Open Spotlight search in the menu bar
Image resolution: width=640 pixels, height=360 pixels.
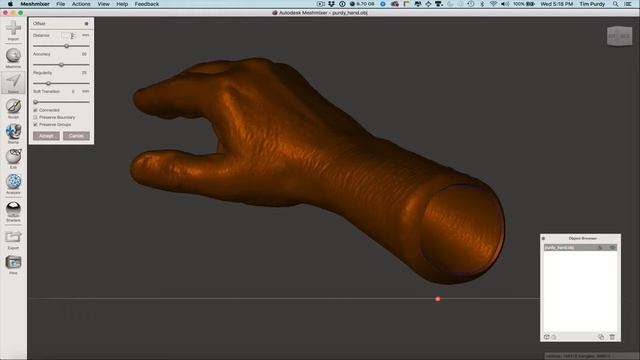click(x=615, y=4)
